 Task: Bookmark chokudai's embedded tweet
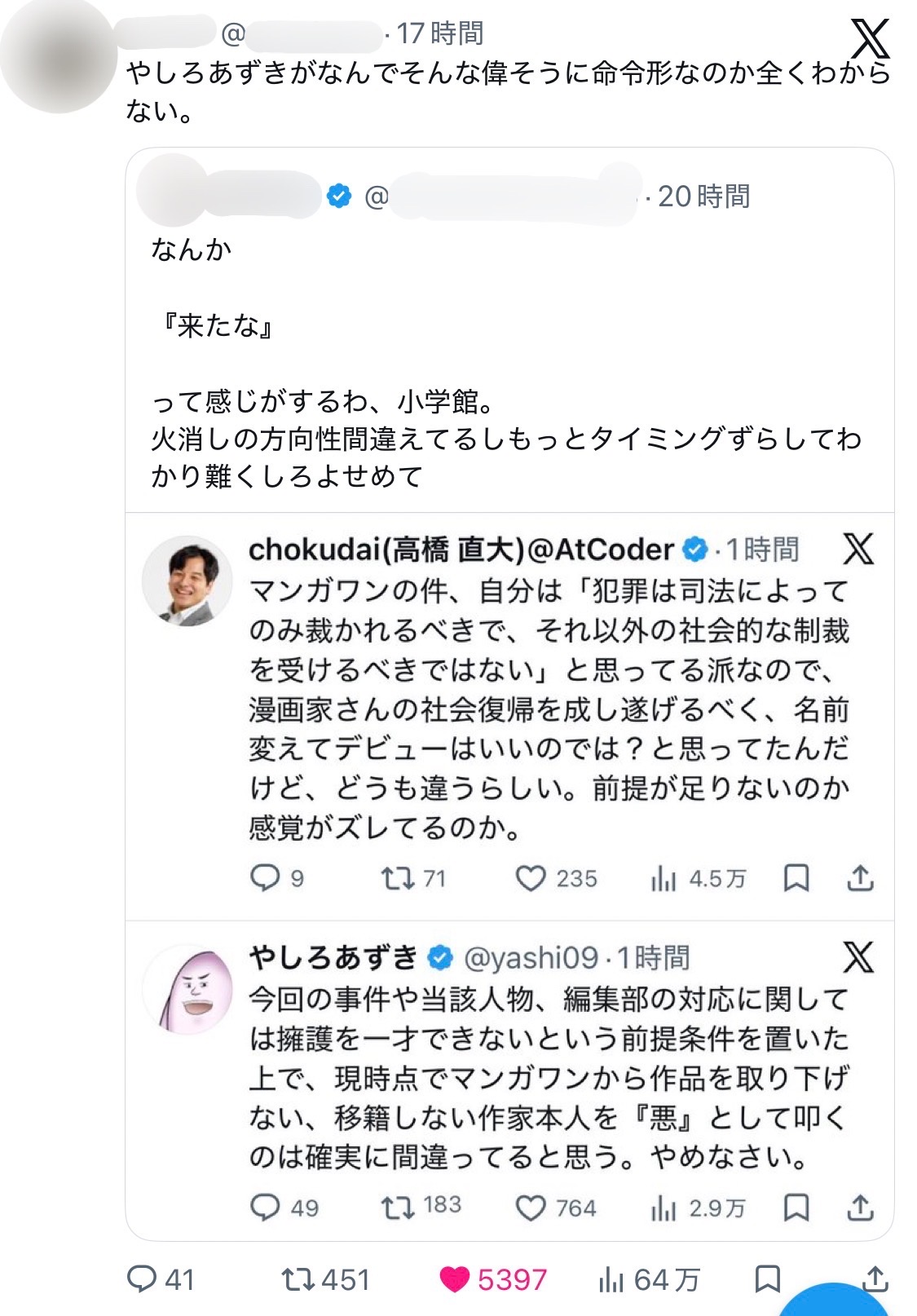796,878
